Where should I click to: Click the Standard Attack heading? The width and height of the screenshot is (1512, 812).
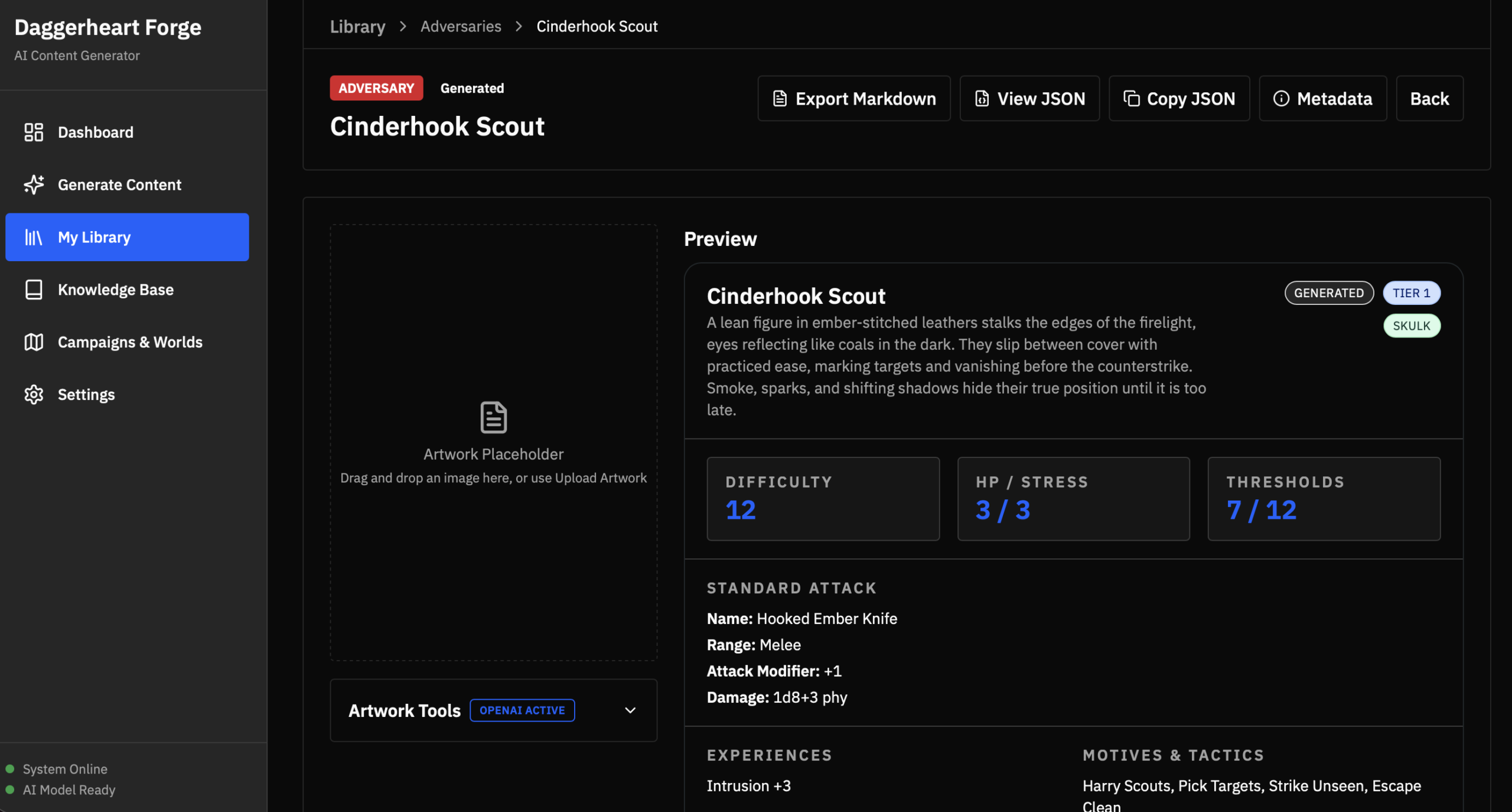pyautogui.click(x=791, y=588)
